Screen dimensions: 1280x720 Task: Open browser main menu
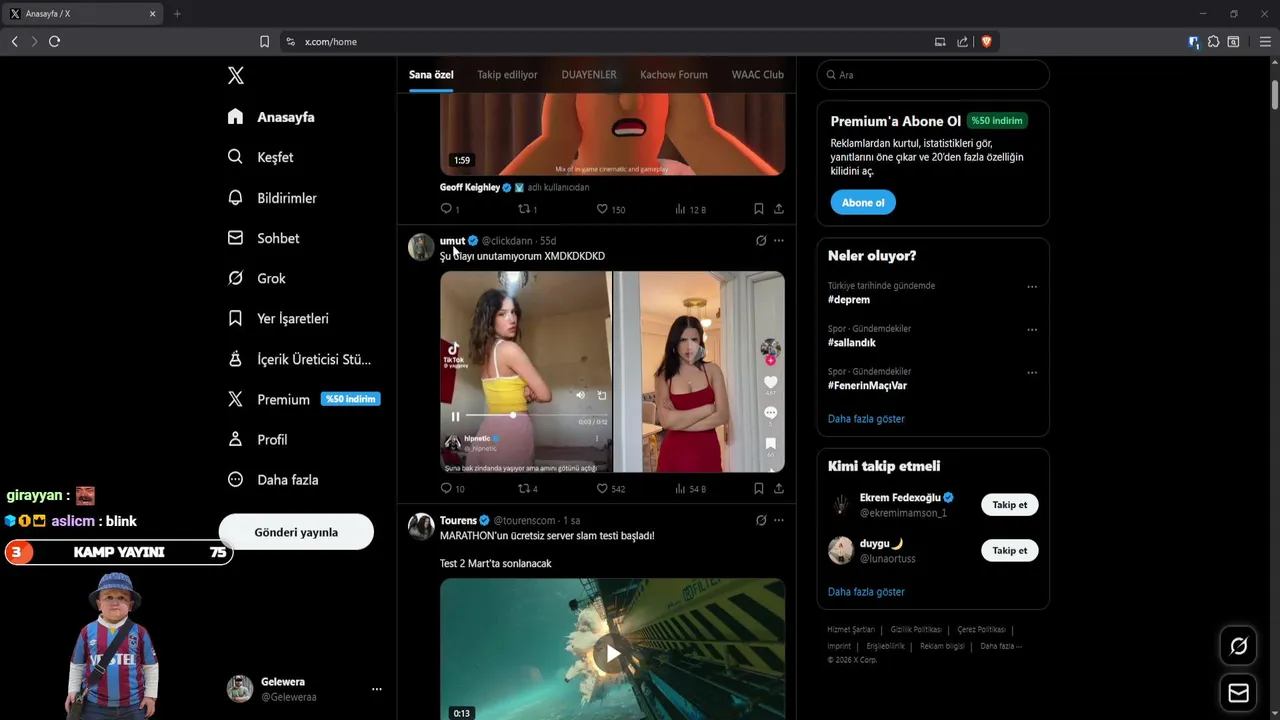(1265, 41)
